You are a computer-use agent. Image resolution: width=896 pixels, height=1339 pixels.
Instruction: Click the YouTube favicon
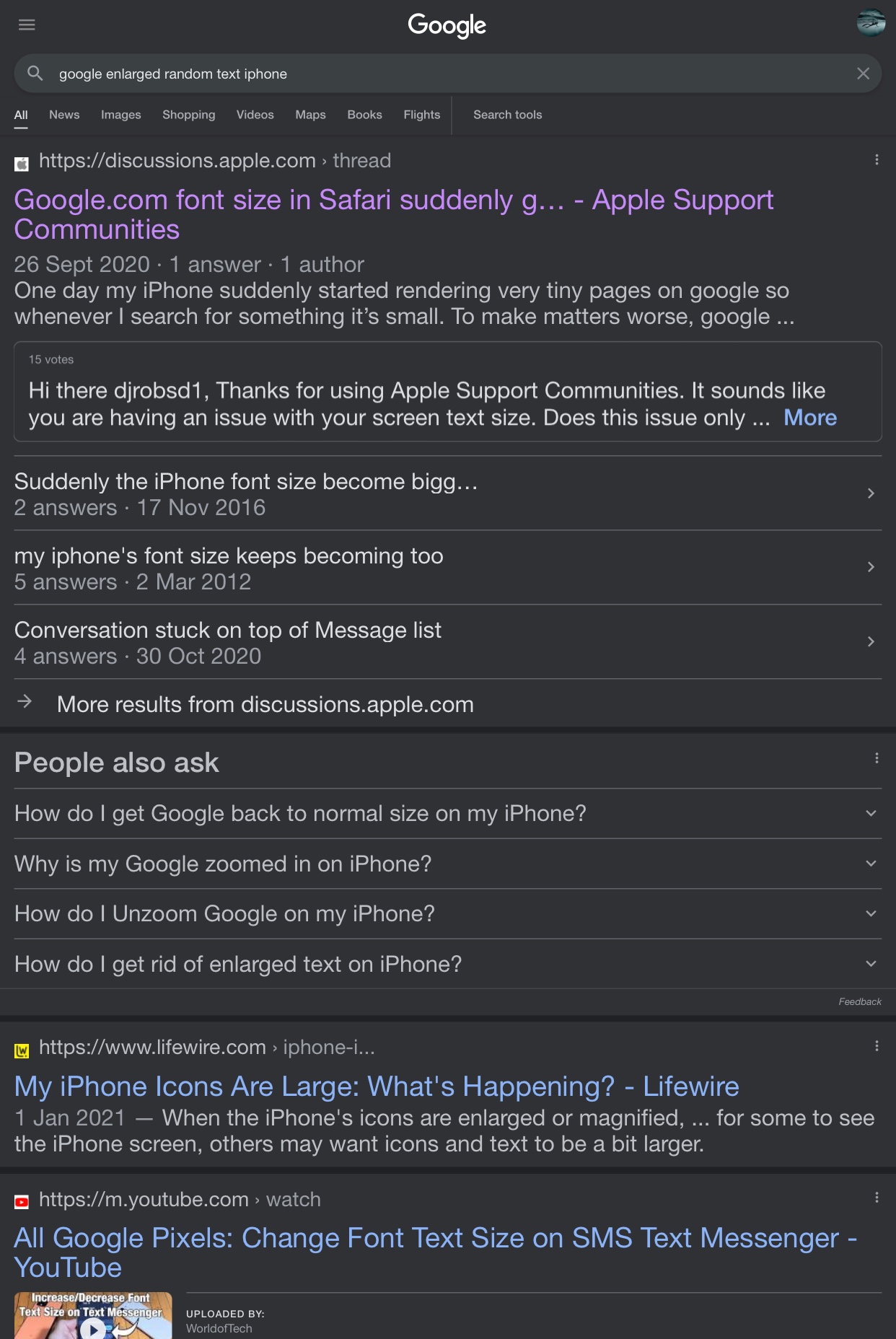click(22, 1202)
